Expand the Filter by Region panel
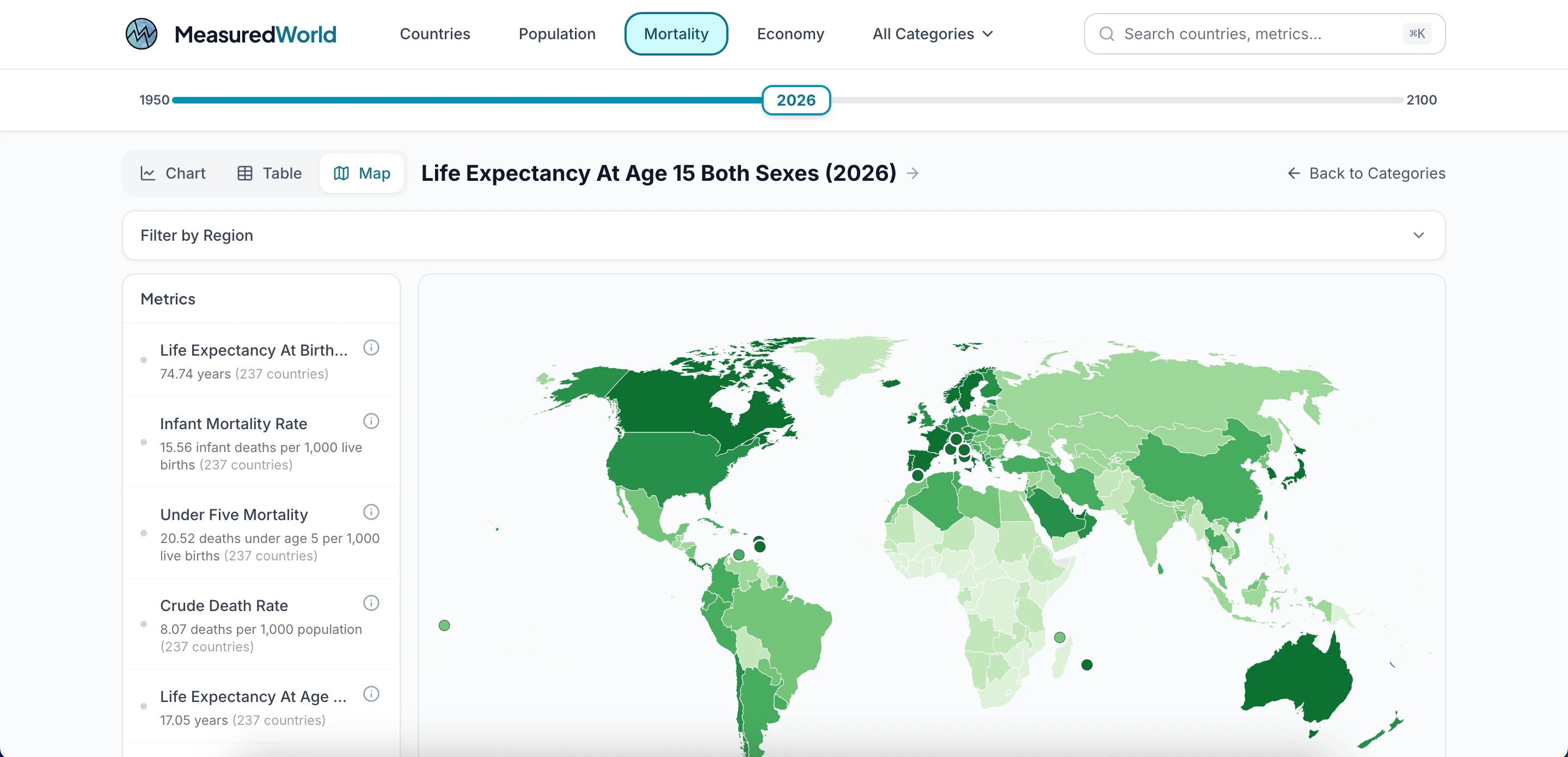The image size is (1568, 757). coord(783,235)
